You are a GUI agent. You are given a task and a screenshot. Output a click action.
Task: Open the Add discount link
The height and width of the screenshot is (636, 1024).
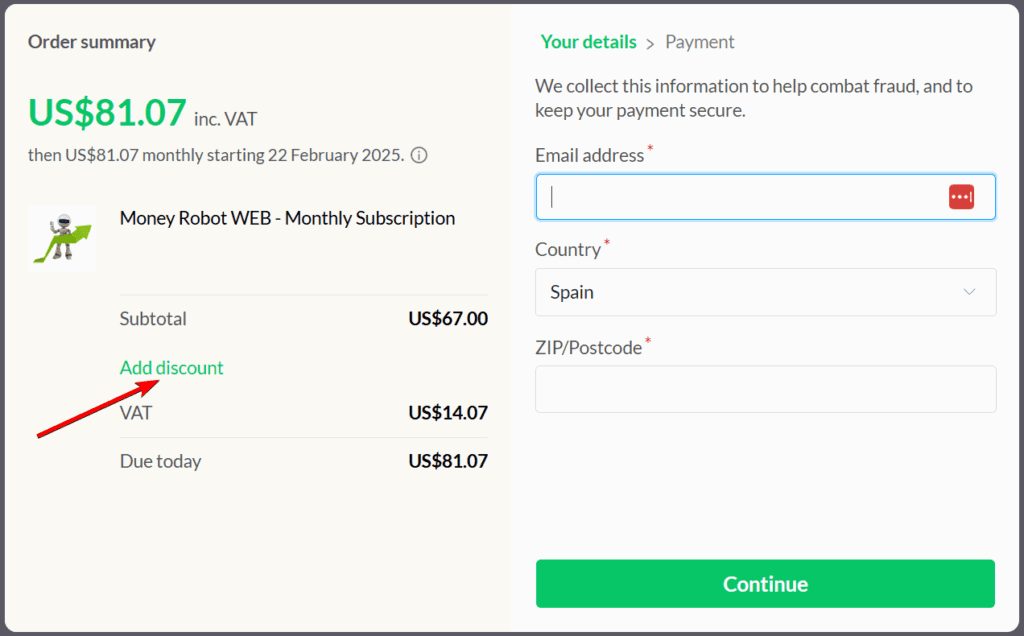point(172,368)
